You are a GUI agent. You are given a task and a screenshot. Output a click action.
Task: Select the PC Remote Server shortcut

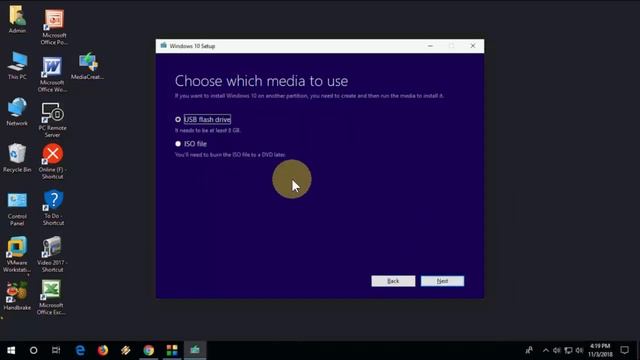(x=52, y=120)
